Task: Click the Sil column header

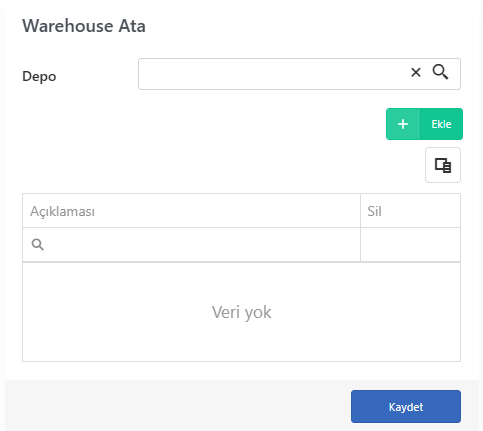Action: pos(410,211)
